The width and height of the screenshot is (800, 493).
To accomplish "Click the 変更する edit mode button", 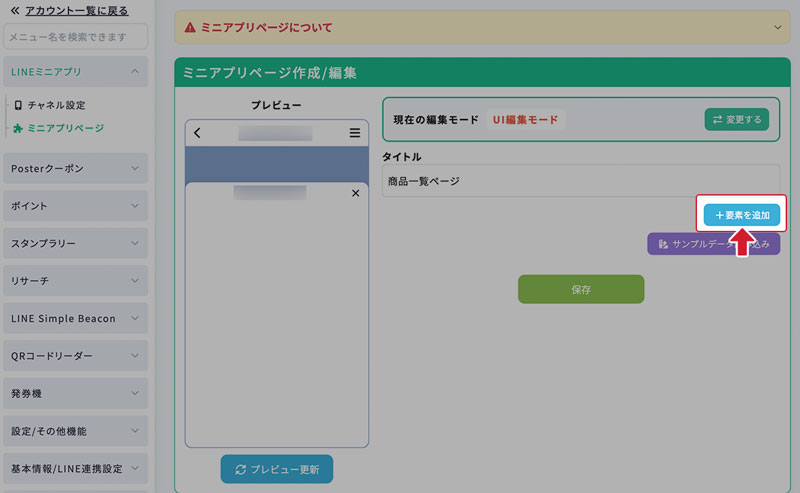I will click(736, 120).
